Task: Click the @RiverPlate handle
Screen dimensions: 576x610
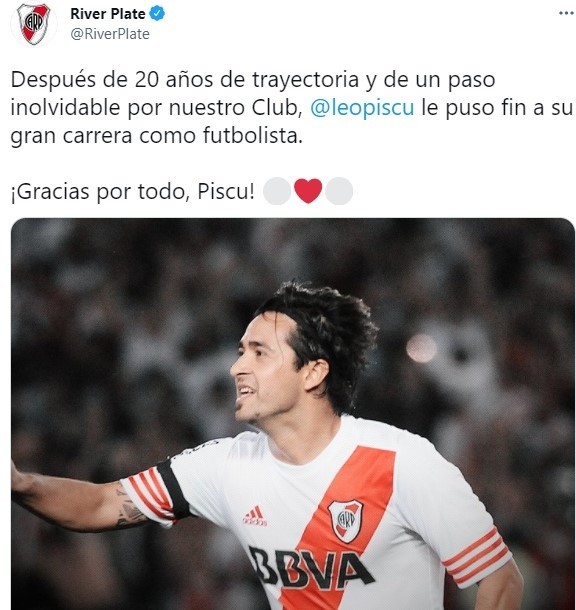Action: click(x=110, y=34)
